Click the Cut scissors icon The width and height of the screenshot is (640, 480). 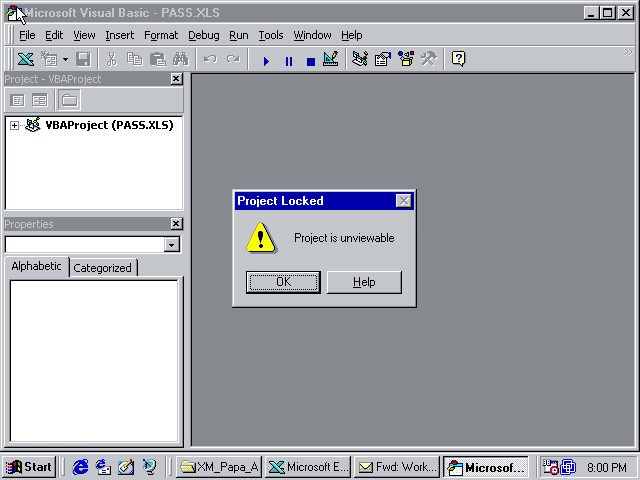click(x=111, y=59)
